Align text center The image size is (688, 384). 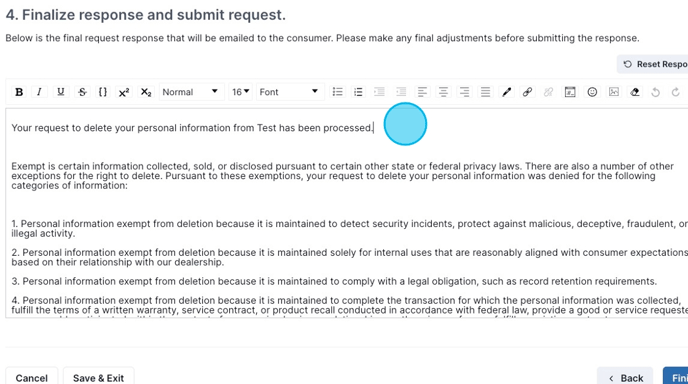pyautogui.click(x=443, y=92)
